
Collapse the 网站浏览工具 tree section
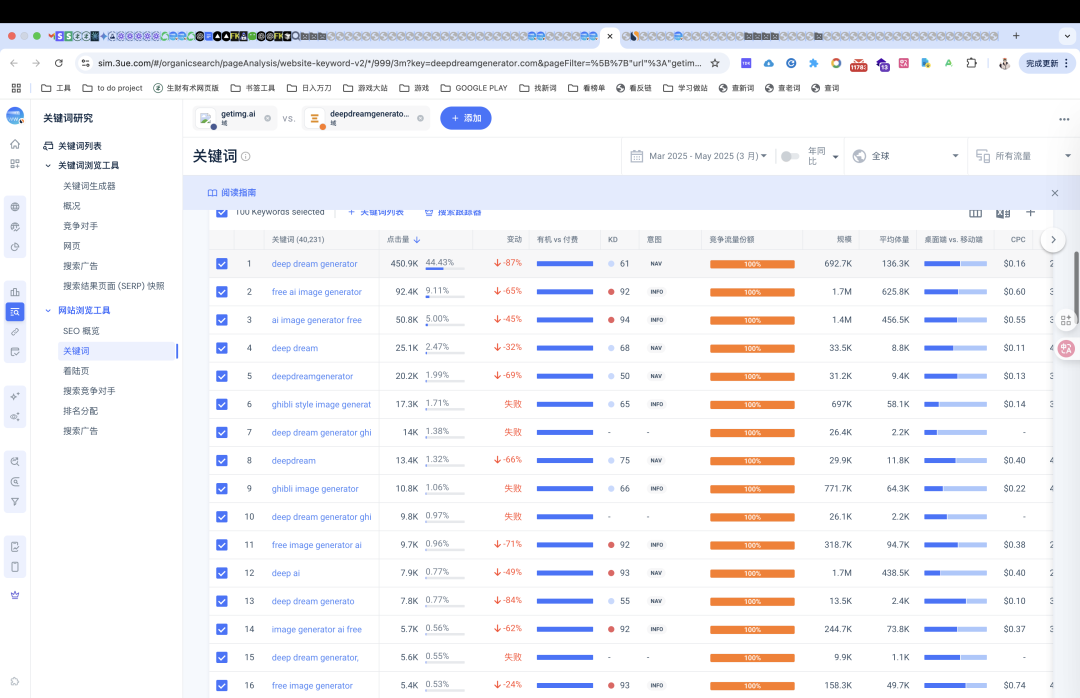click(48, 311)
